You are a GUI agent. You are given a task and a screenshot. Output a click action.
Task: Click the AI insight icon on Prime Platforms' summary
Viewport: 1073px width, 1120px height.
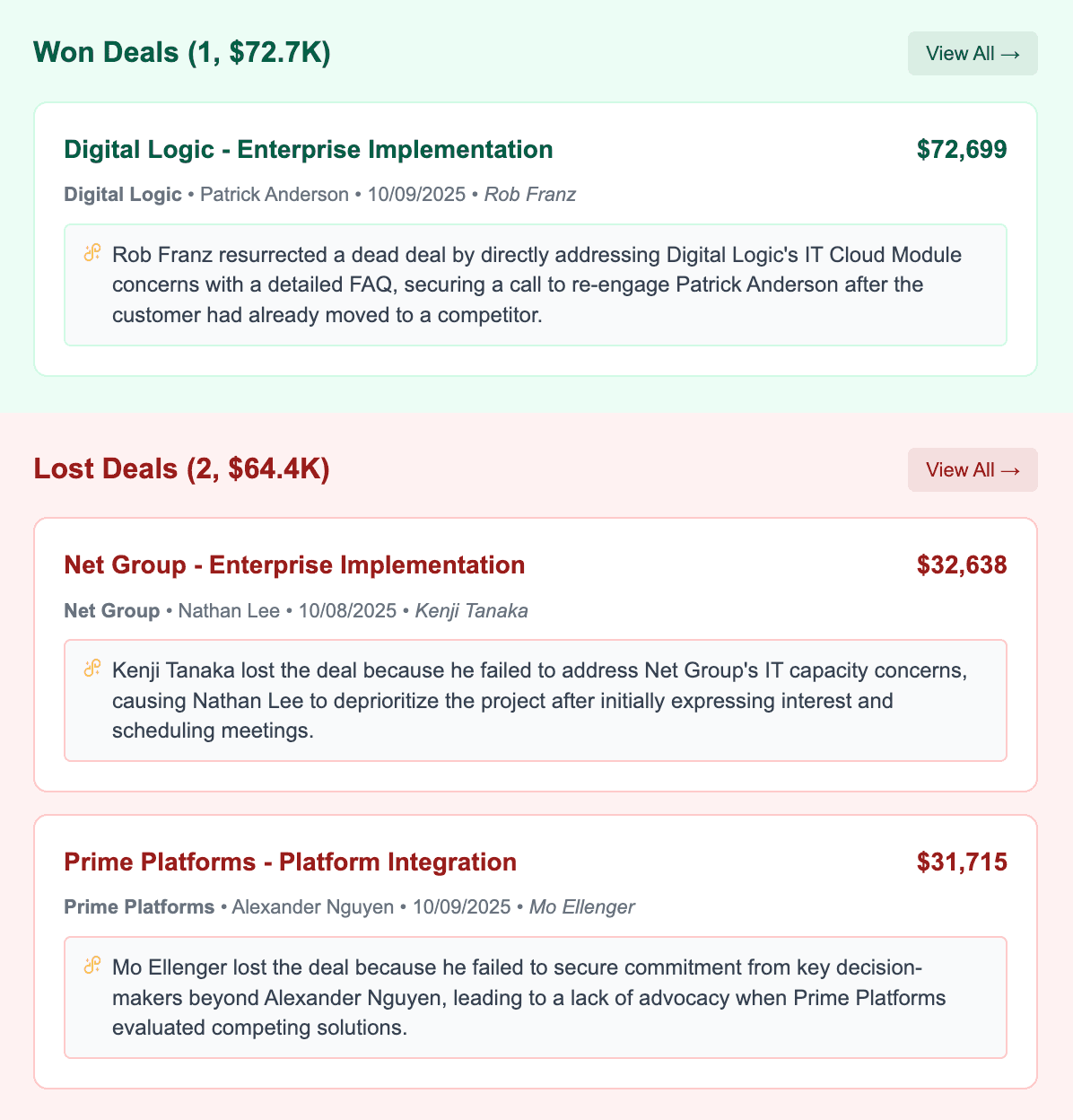tap(91, 967)
